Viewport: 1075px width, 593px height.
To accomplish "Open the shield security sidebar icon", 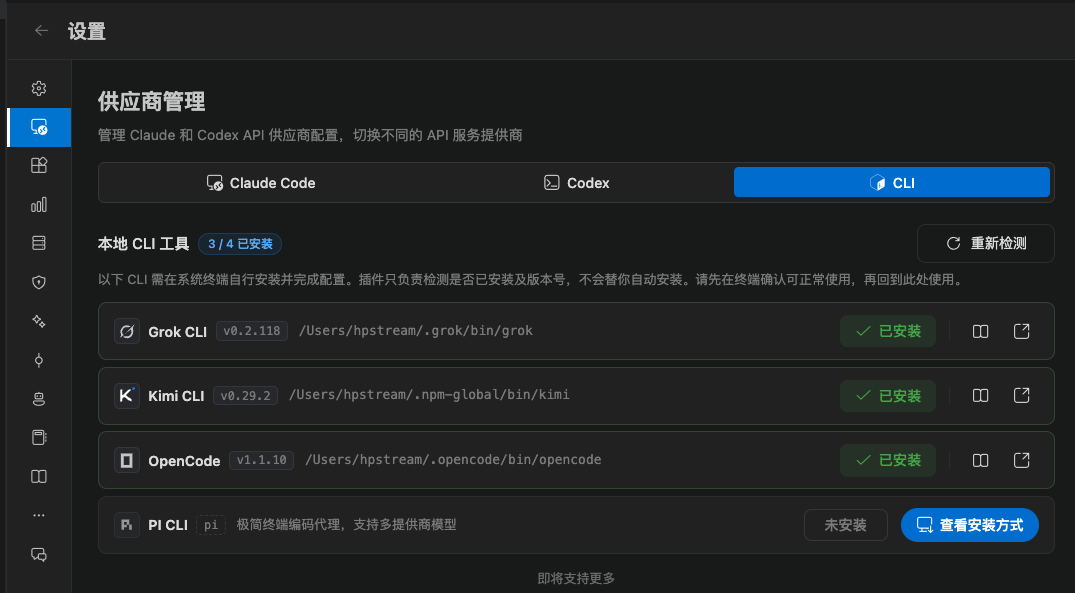I will 39,282.
